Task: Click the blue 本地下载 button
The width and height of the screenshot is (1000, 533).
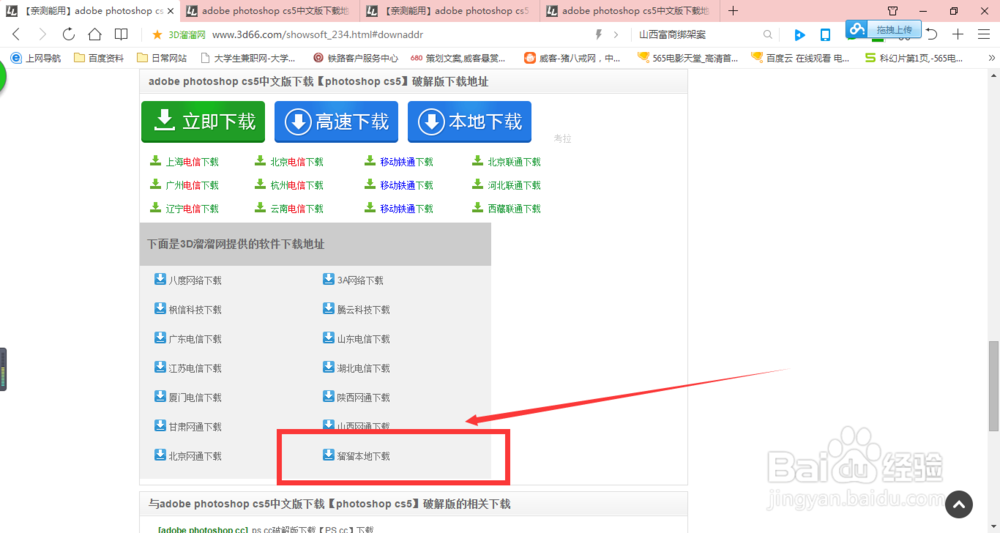Action: click(x=469, y=121)
